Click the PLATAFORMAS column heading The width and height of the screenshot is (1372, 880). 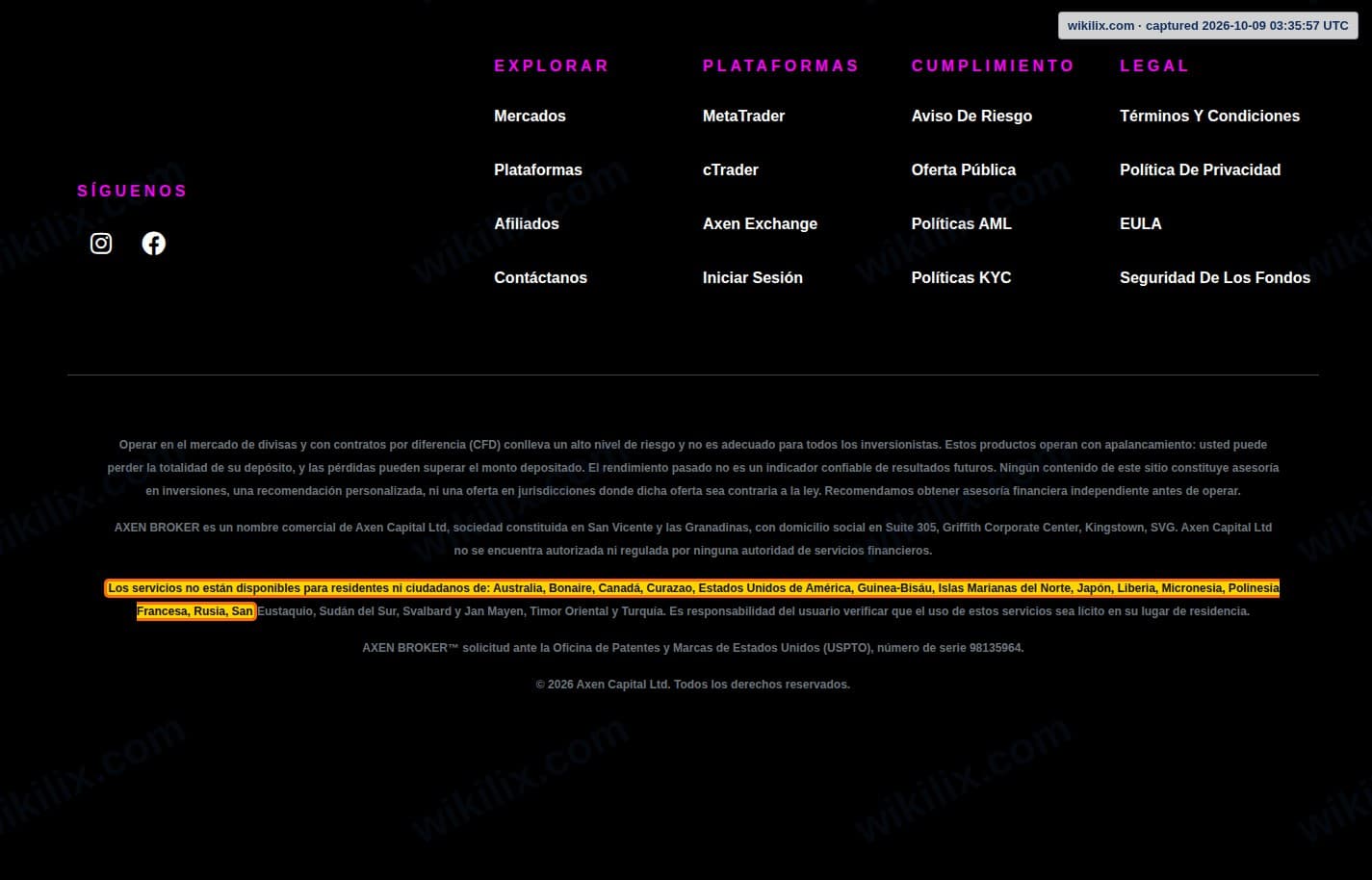pos(781,65)
